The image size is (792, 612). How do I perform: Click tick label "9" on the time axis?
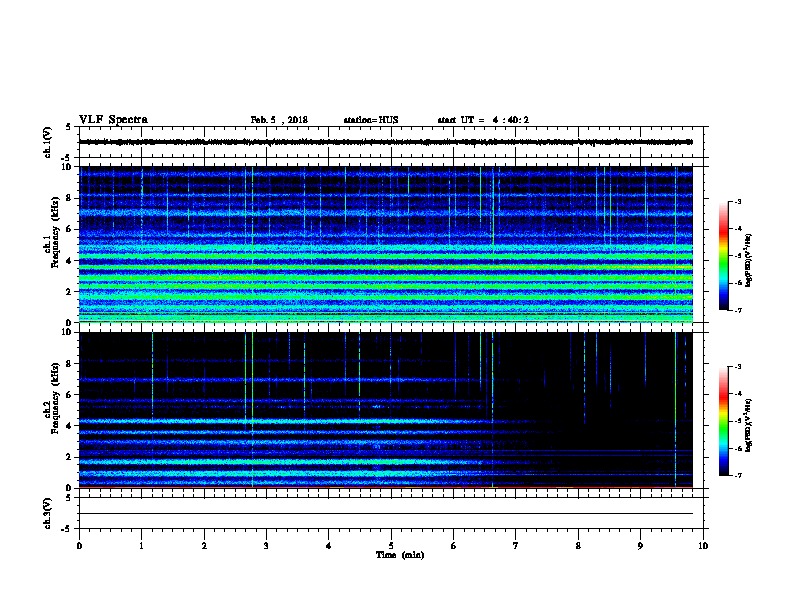tap(640, 546)
